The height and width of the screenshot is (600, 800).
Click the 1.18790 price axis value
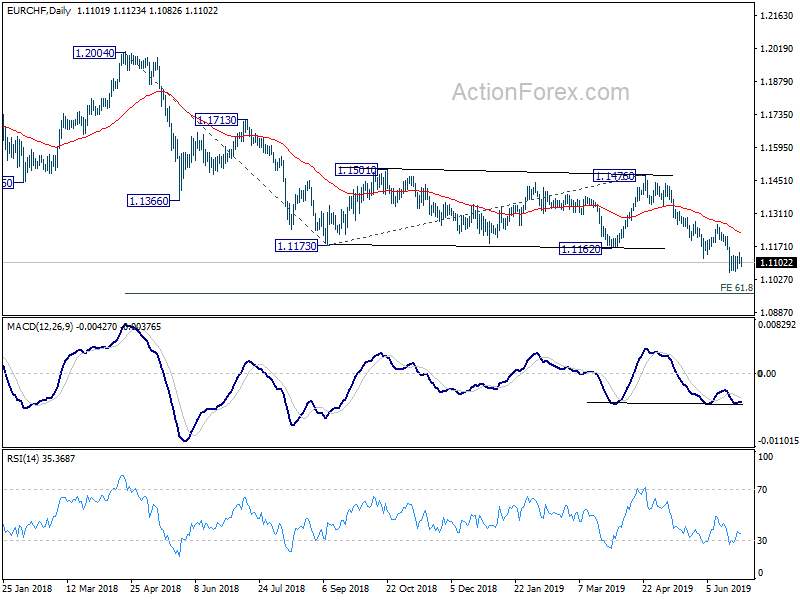(777, 82)
